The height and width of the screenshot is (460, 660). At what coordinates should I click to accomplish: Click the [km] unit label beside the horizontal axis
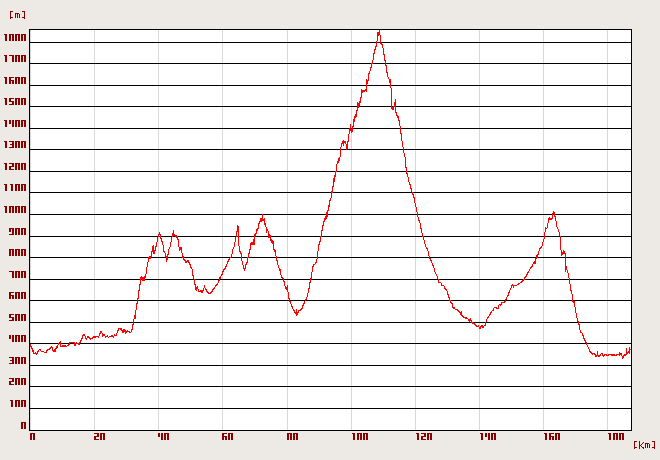(644, 443)
